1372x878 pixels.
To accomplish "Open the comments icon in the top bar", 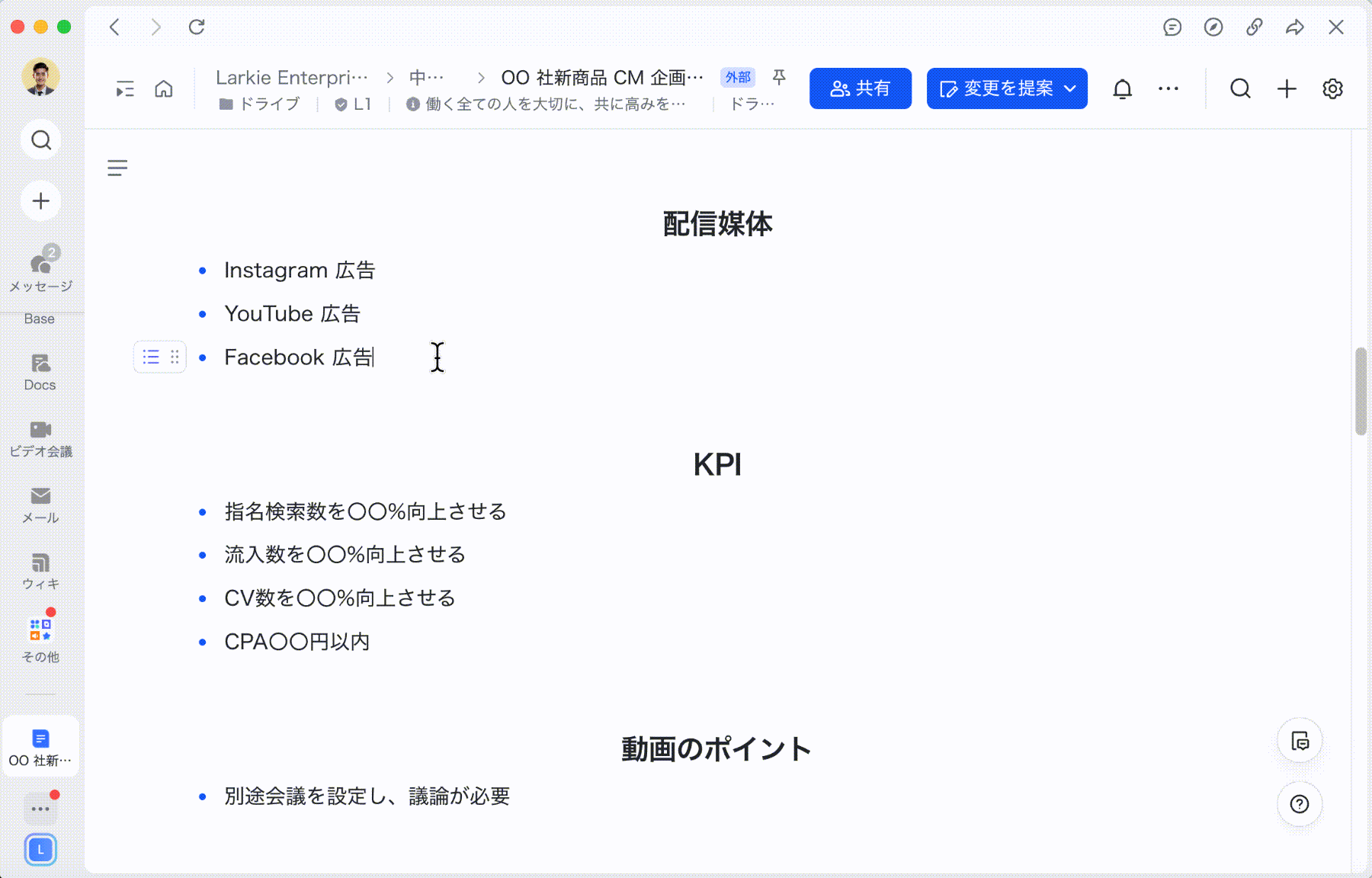I will click(x=1172, y=27).
